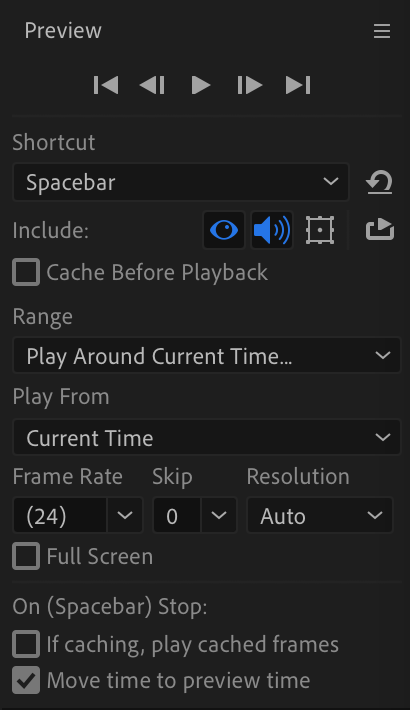Step forward one frame
This screenshot has height=710, width=410.
coord(250,85)
